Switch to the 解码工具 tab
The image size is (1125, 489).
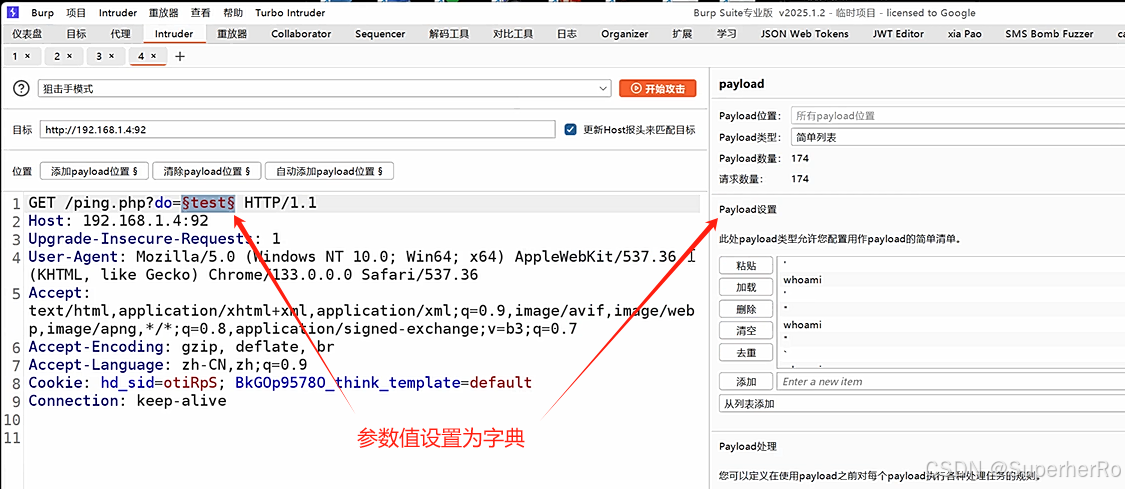[x=449, y=34]
